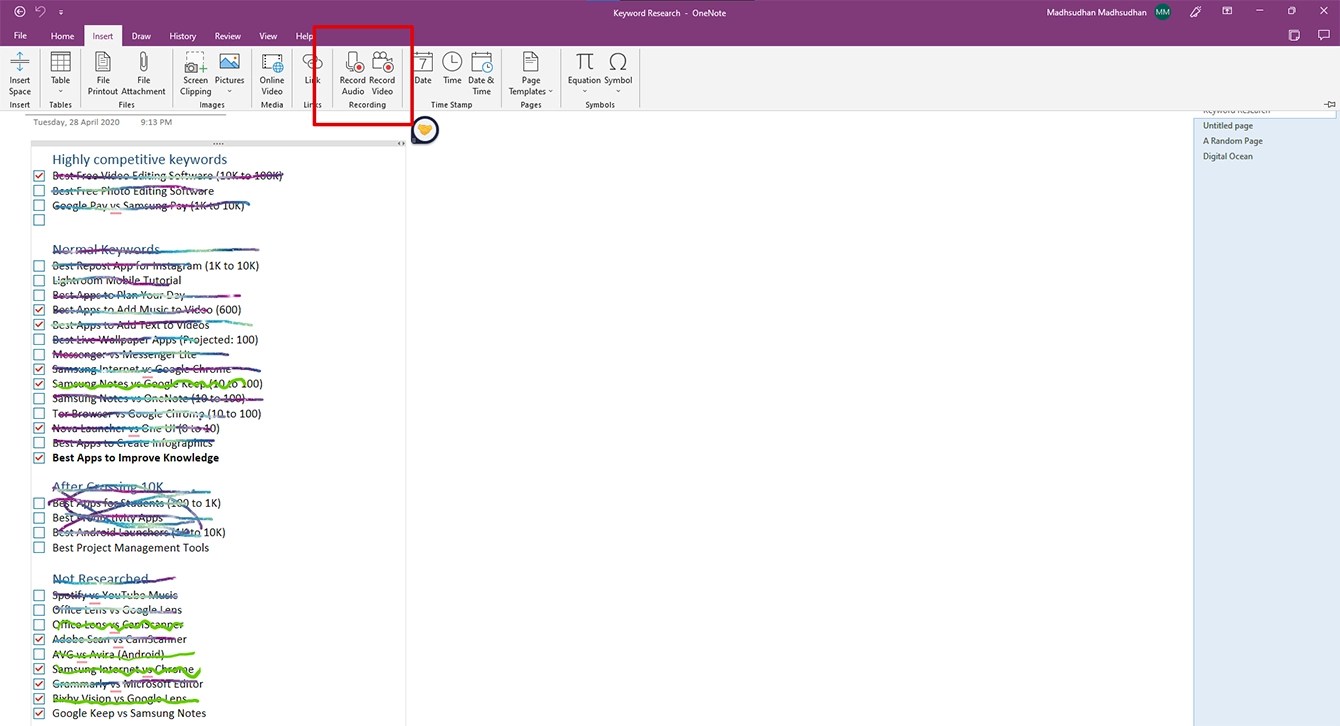Click the Insert Space tool
This screenshot has width=1340, height=726.
[19, 72]
